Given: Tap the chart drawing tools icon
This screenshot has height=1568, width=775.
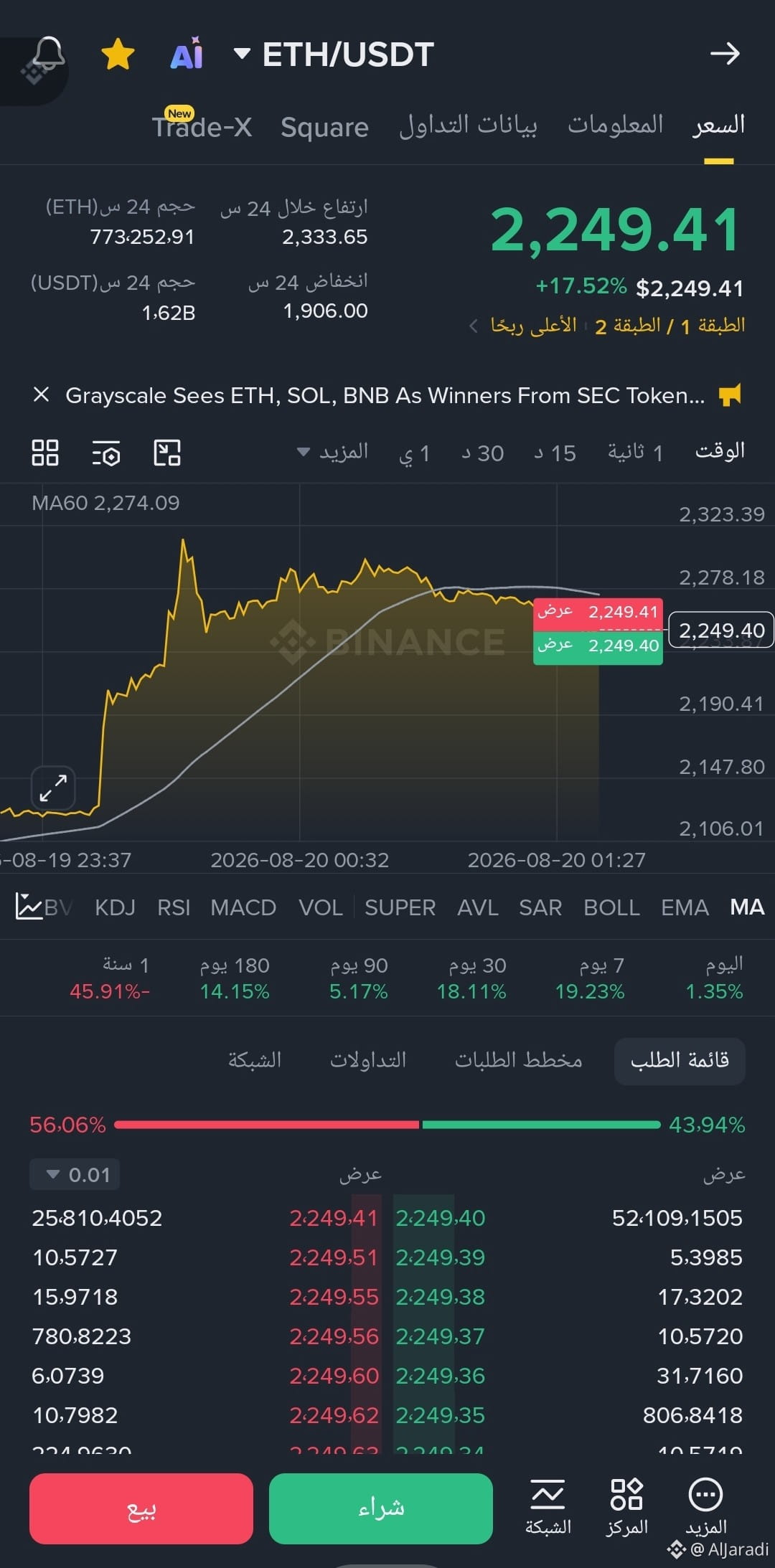Looking at the screenshot, I should [167, 453].
